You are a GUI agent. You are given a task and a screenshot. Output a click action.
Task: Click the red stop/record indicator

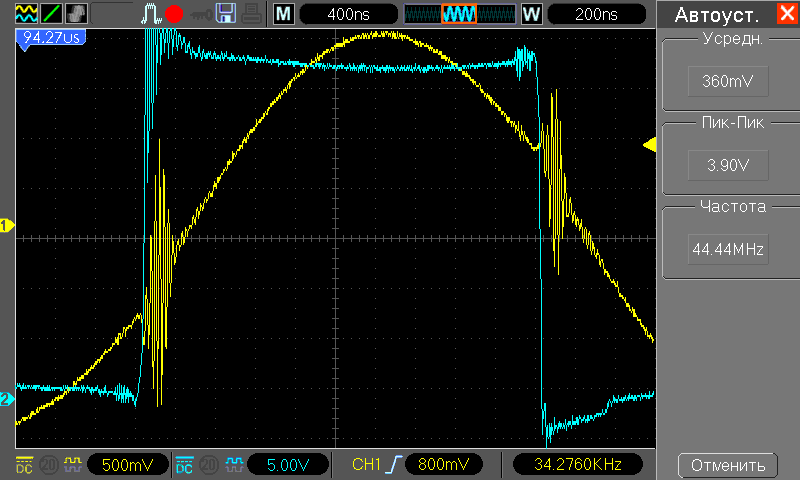[175, 14]
